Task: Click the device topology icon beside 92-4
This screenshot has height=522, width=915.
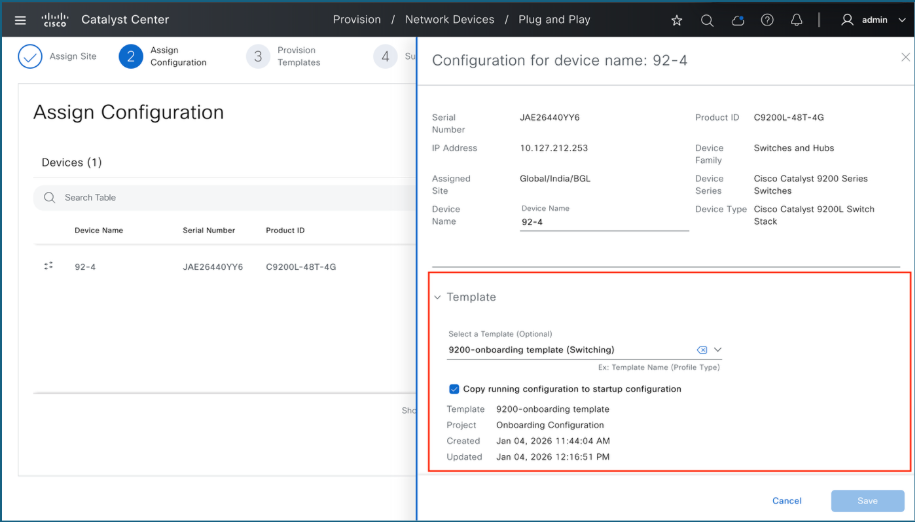Action: coord(48,266)
